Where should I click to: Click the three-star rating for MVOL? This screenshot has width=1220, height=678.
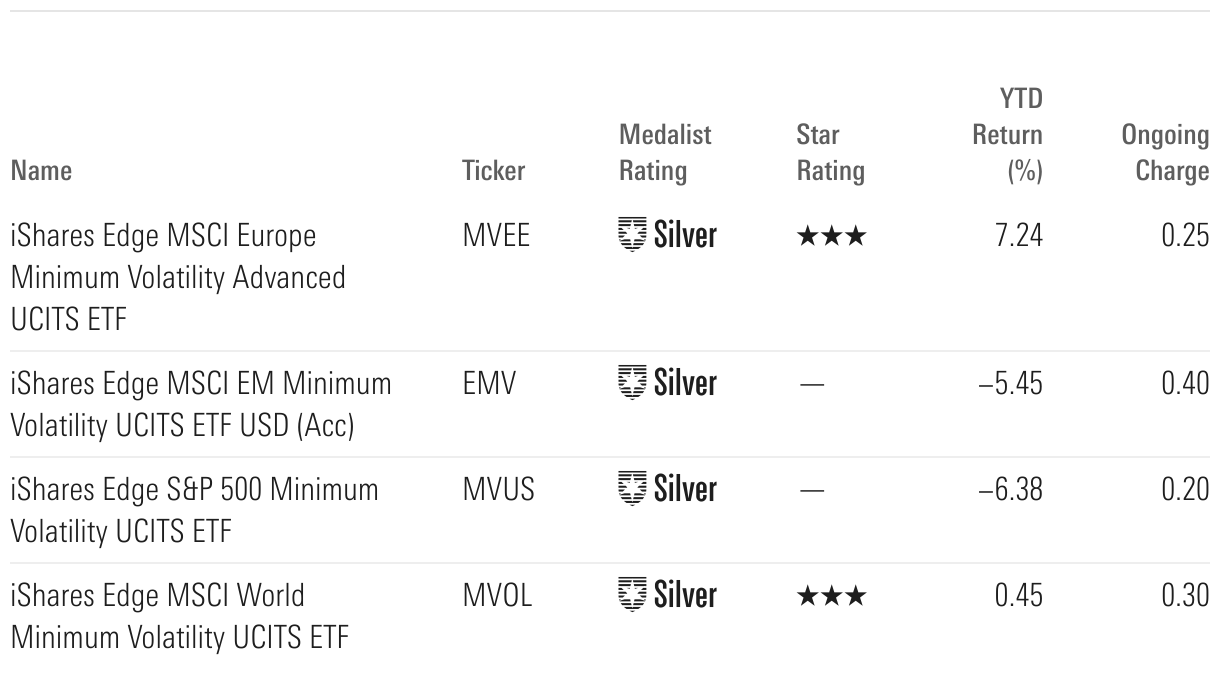(x=830, y=596)
